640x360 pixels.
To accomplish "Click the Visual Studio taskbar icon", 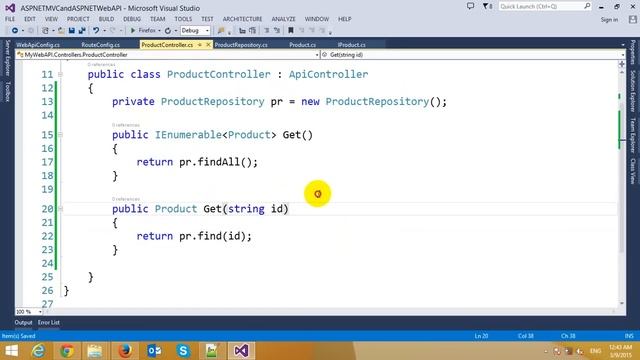I will [x=241, y=351].
